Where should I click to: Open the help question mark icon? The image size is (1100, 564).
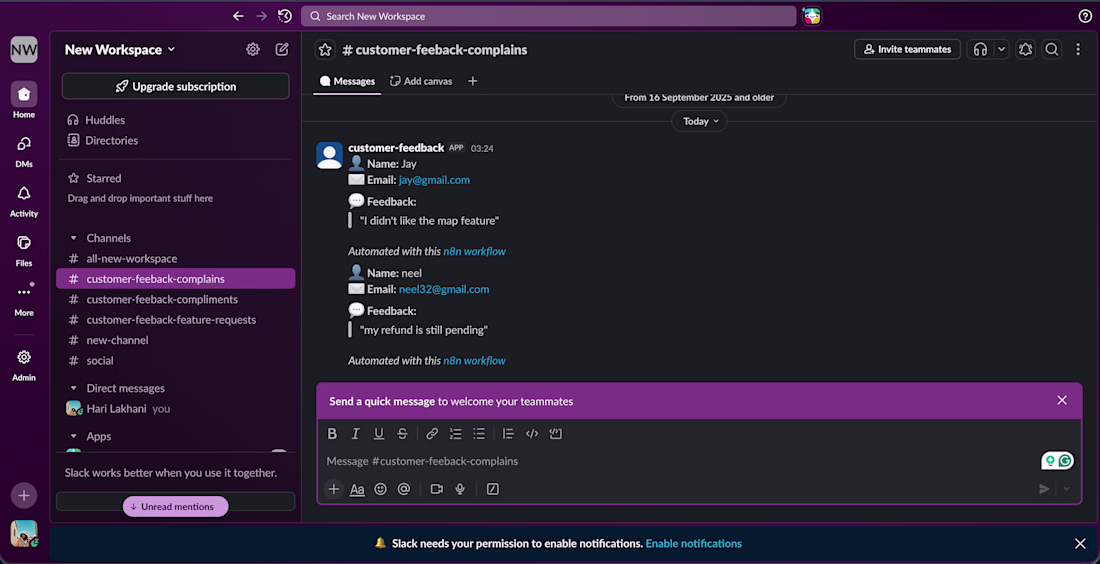click(x=1085, y=16)
